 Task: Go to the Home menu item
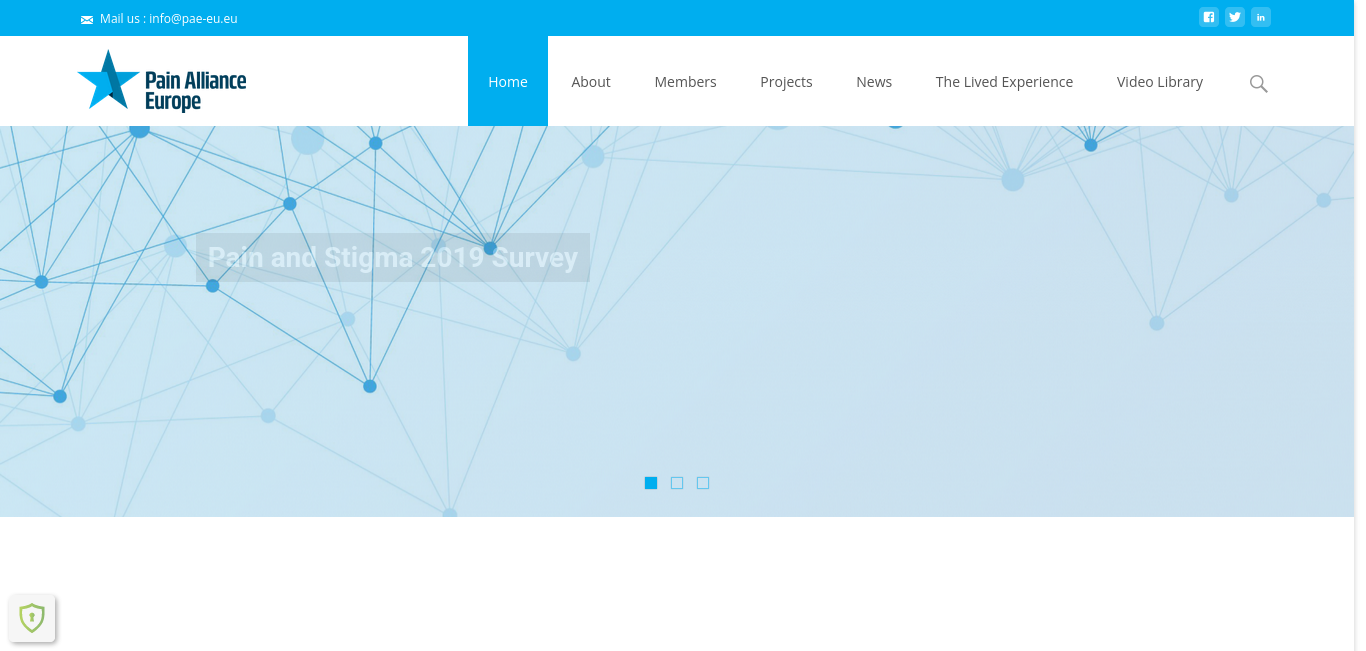(507, 82)
